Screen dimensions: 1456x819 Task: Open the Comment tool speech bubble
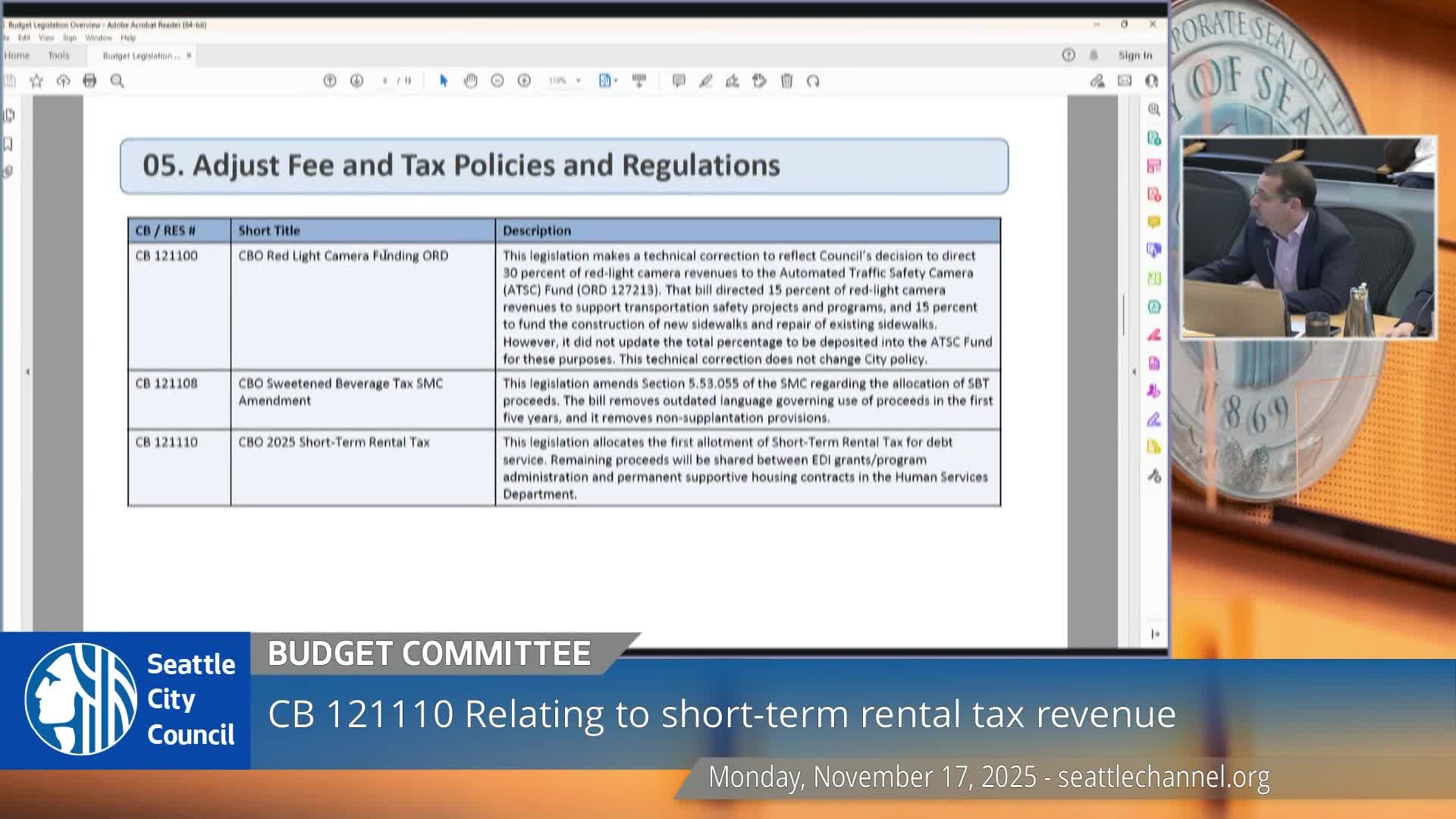[x=679, y=80]
